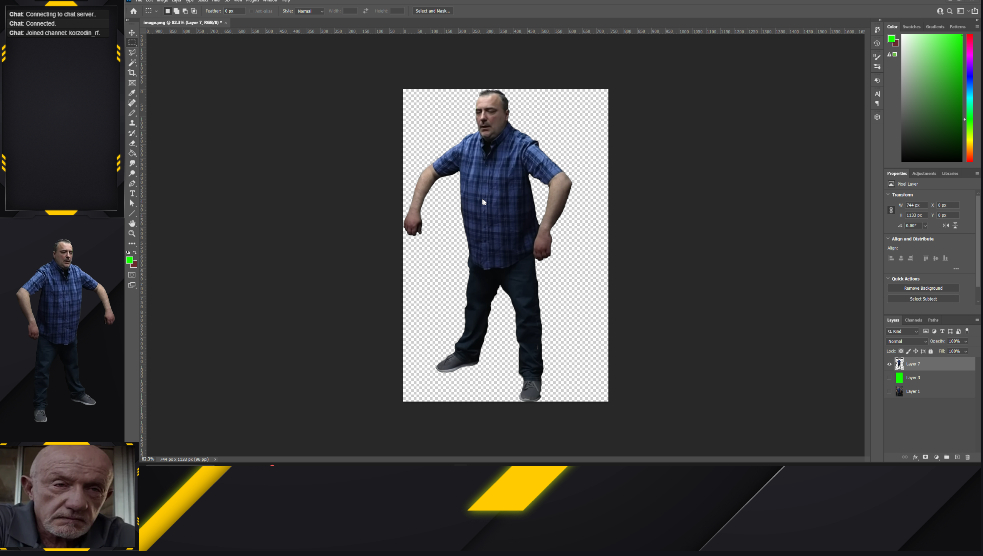The width and height of the screenshot is (983, 556).
Task: Select the Eyedropper tool
Action: pos(132,93)
